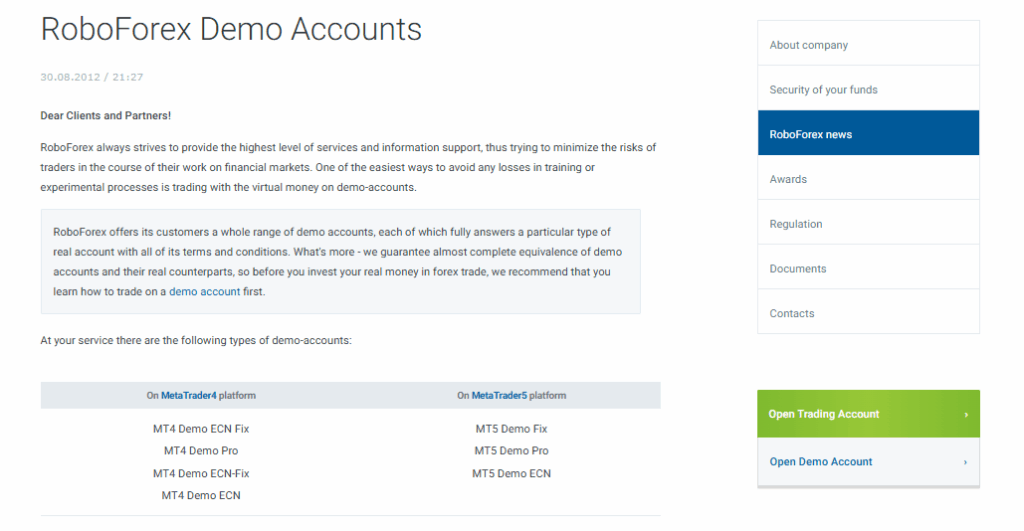
Task: Open the Regulation sidebar item
Action: (868, 223)
